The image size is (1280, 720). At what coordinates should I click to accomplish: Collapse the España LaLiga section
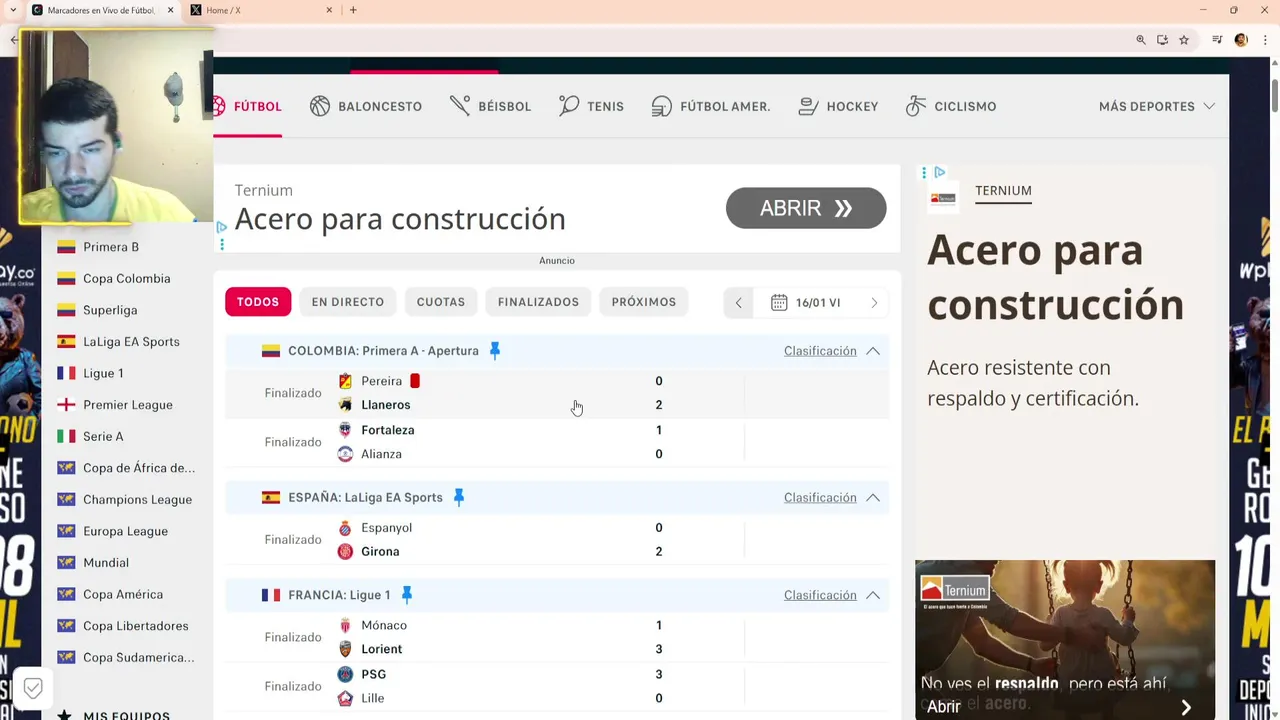873,497
